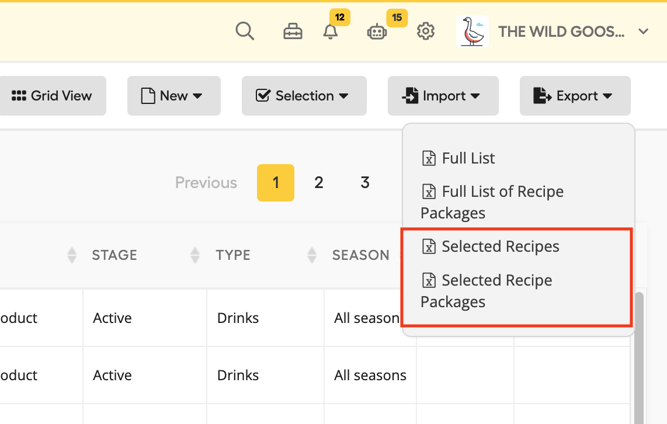Open the Import dropdown
The height and width of the screenshot is (424, 667).
click(443, 96)
